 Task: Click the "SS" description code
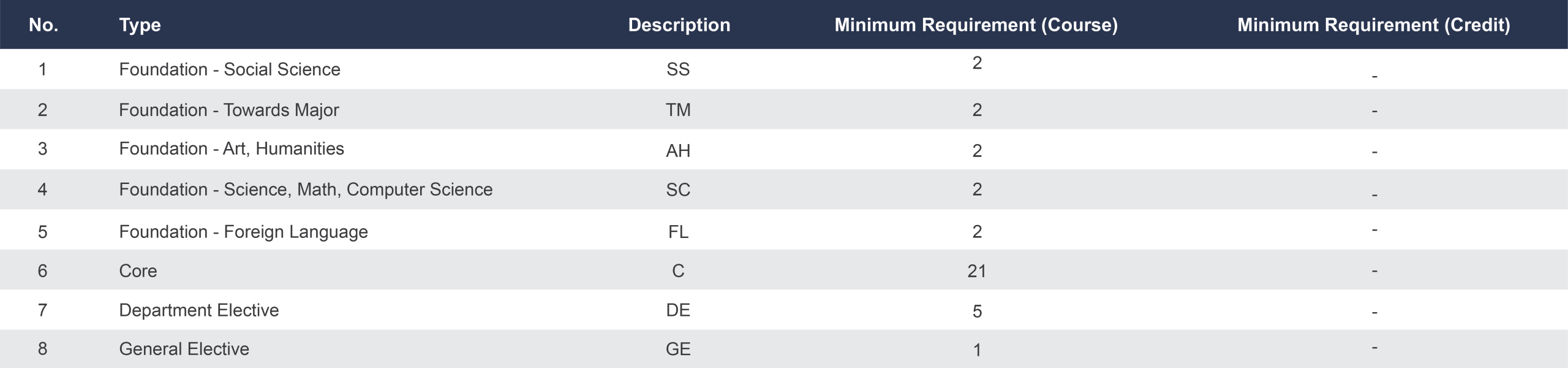(x=678, y=69)
